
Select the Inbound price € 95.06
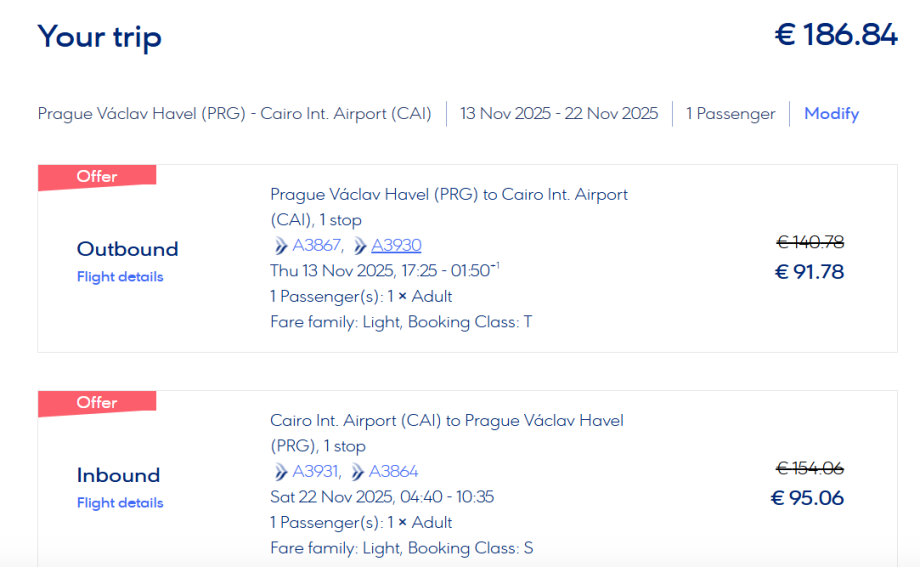point(810,498)
